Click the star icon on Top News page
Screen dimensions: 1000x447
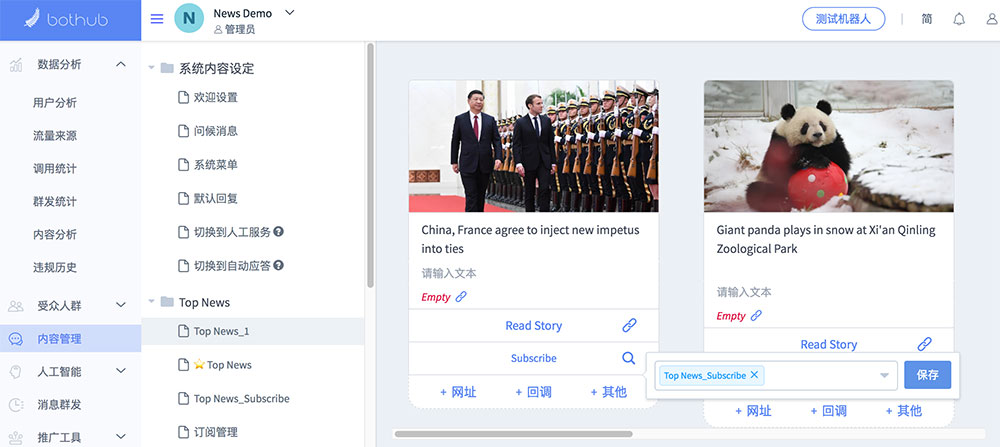[199, 365]
